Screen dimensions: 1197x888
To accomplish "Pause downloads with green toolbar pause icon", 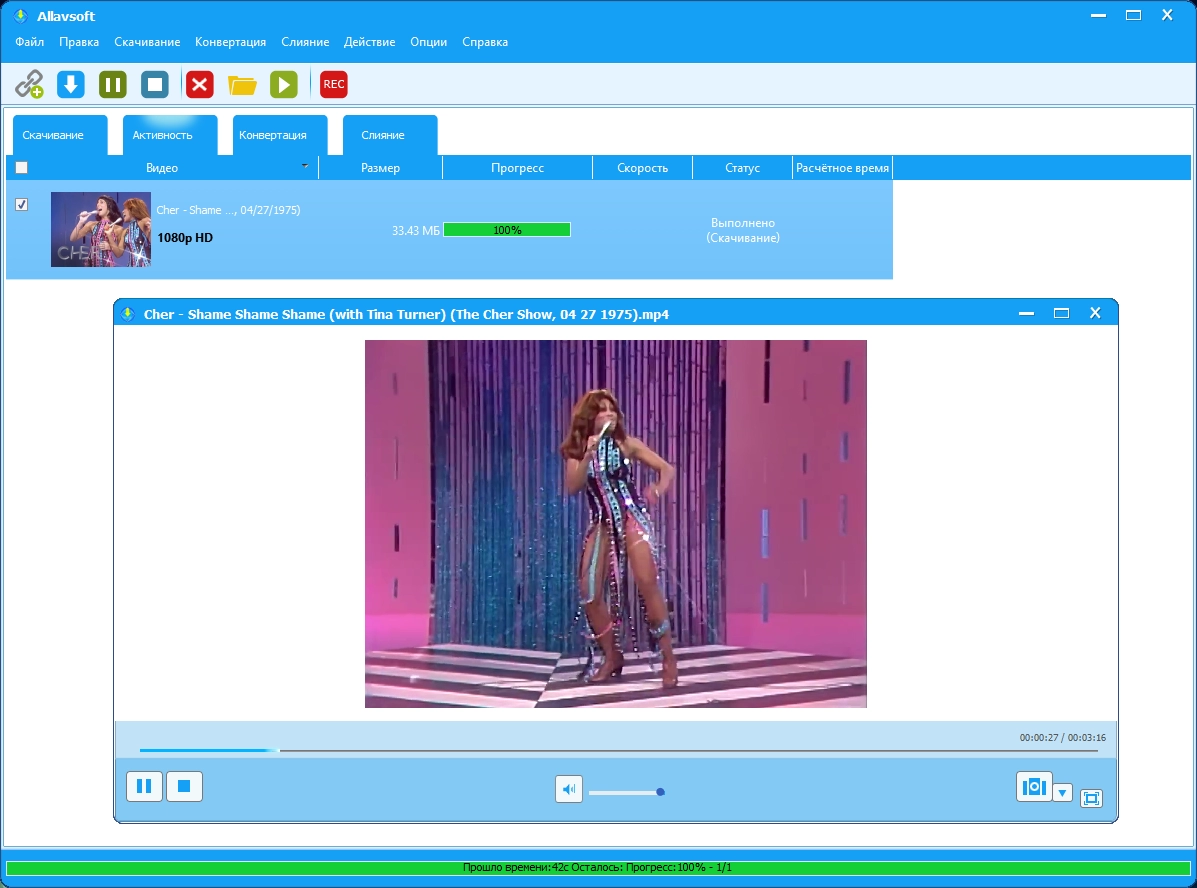I will pos(113,84).
